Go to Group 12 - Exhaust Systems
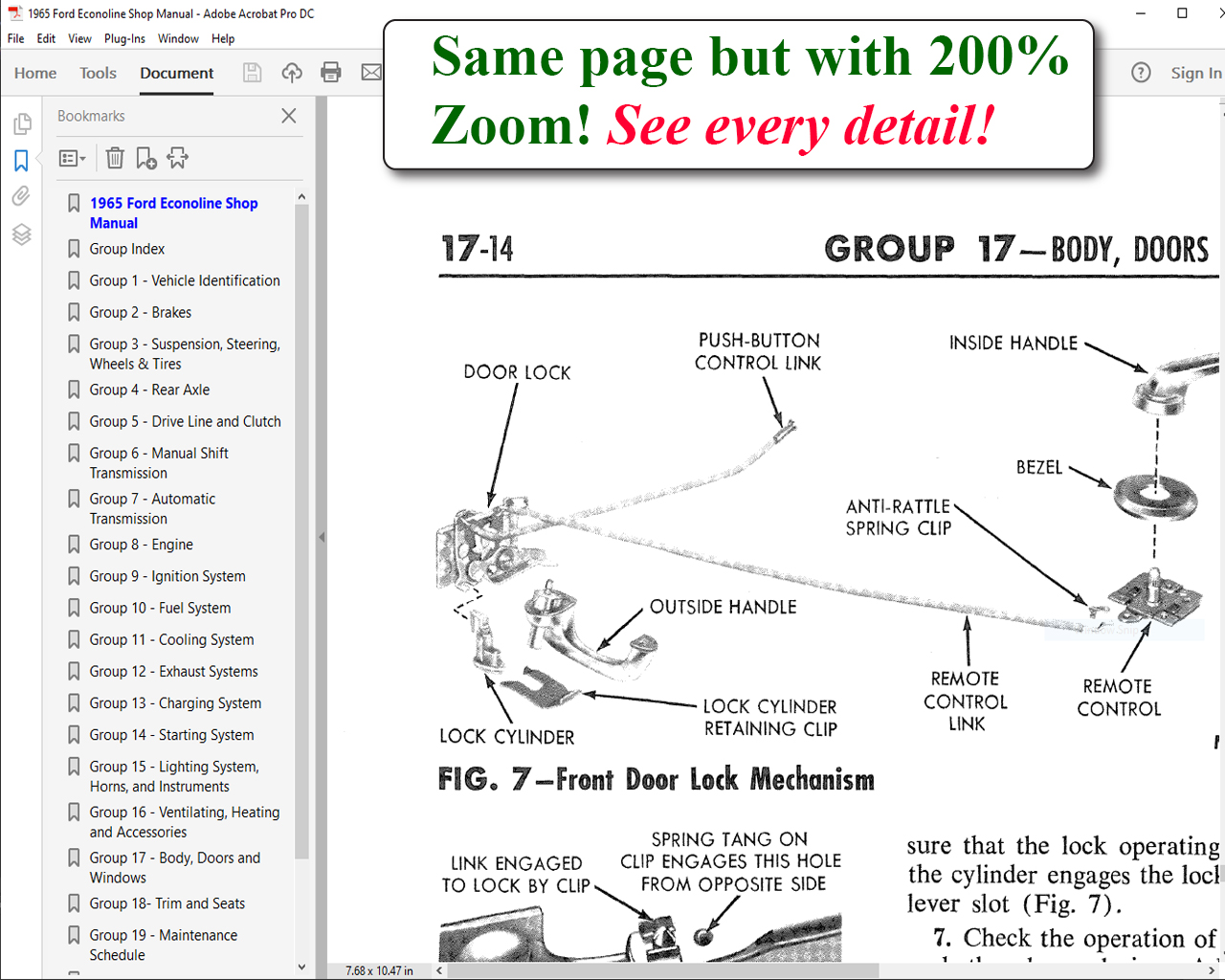This screenshot has width=1225, height=980. pyautogui.click(x=173, y=671)
